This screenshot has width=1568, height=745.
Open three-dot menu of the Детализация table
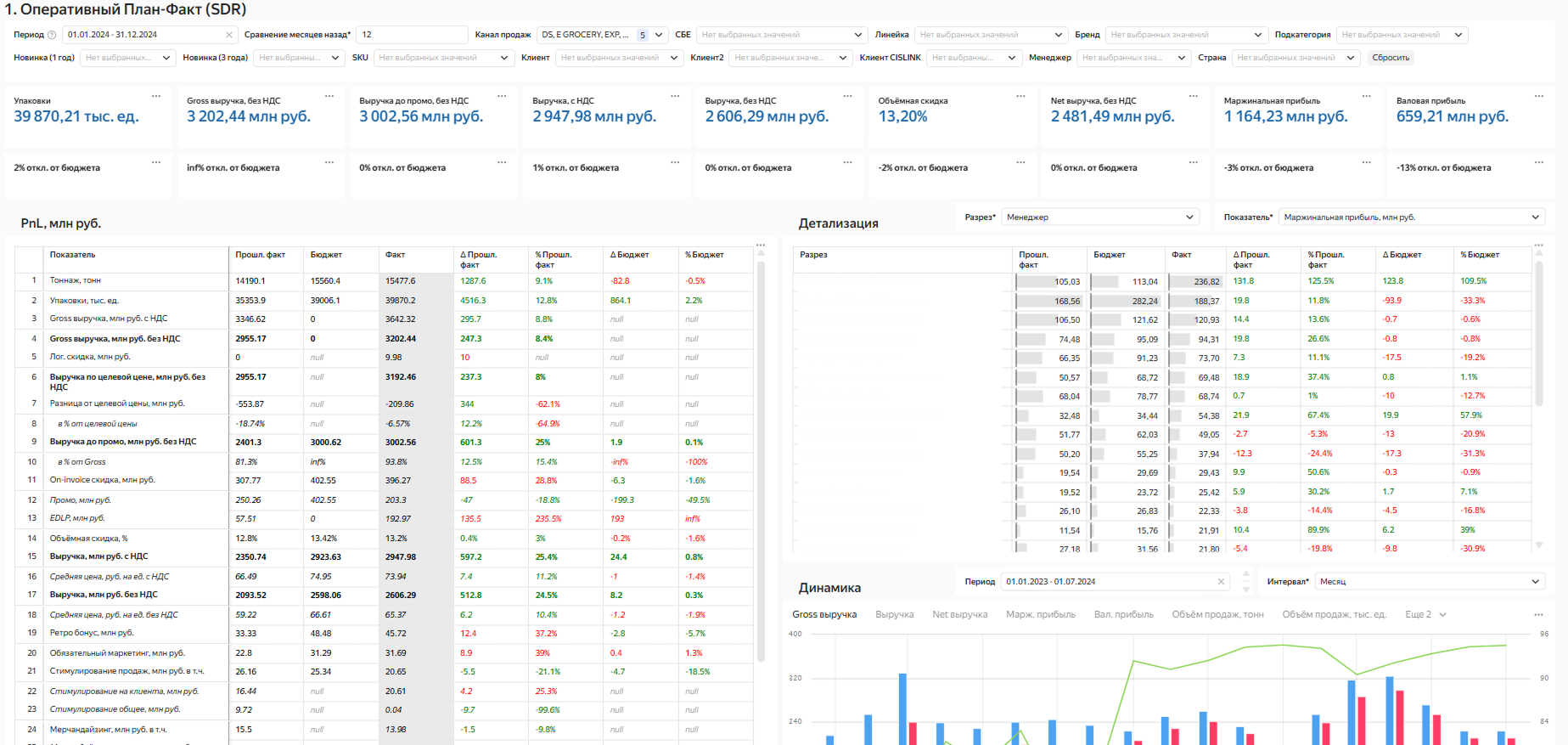coord(1538,245)
